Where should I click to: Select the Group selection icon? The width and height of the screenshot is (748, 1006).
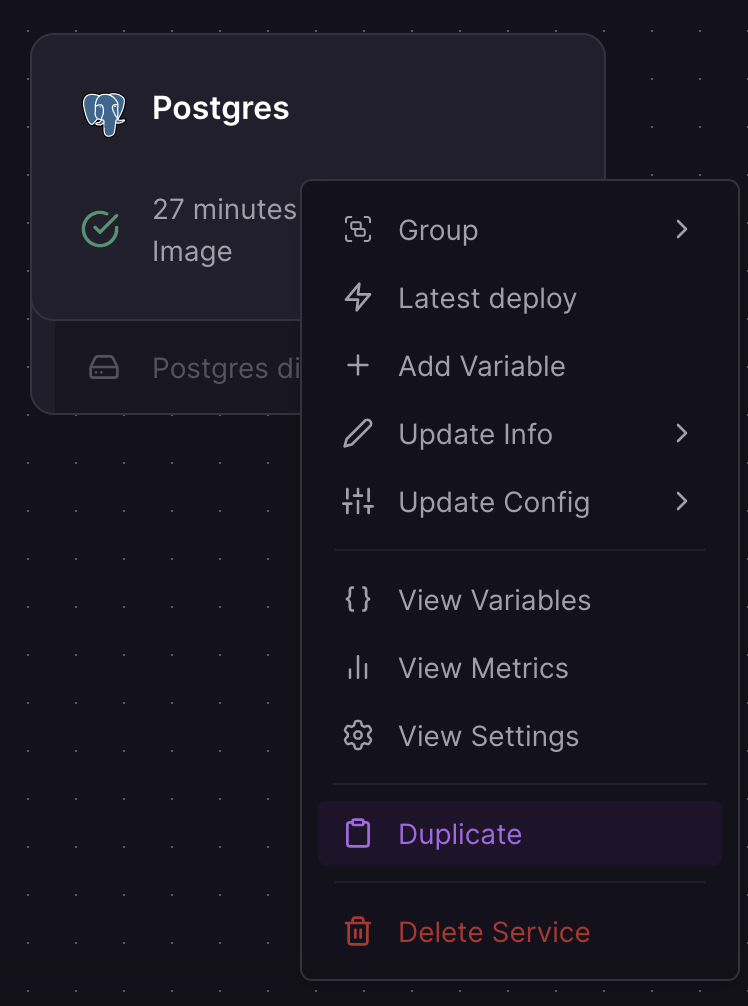[x=358, y=229]
